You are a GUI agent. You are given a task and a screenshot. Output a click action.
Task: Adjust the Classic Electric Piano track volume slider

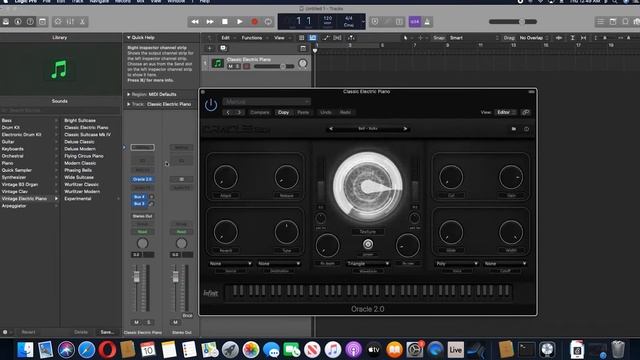point(274,66)
